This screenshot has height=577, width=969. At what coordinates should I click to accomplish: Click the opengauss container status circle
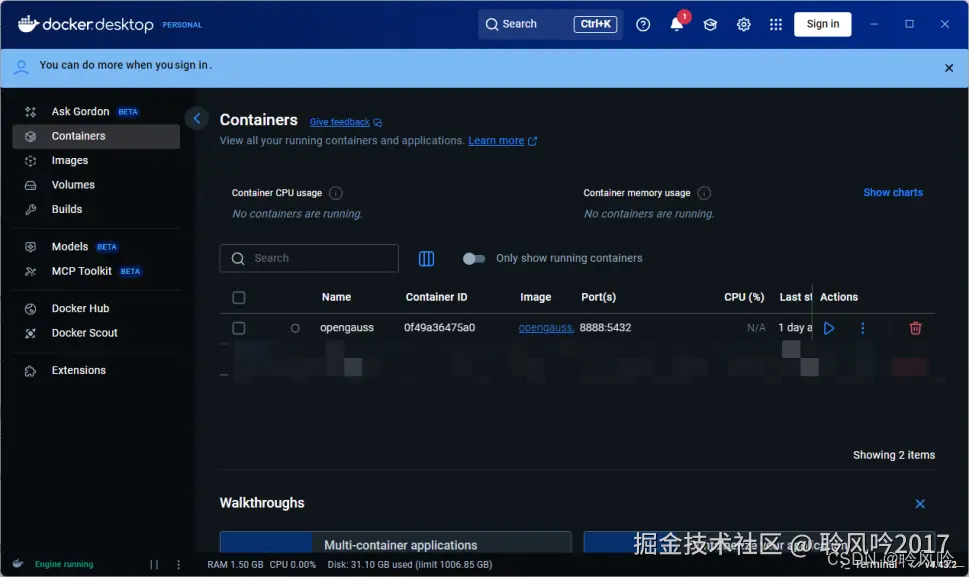[x=295, y=329]
